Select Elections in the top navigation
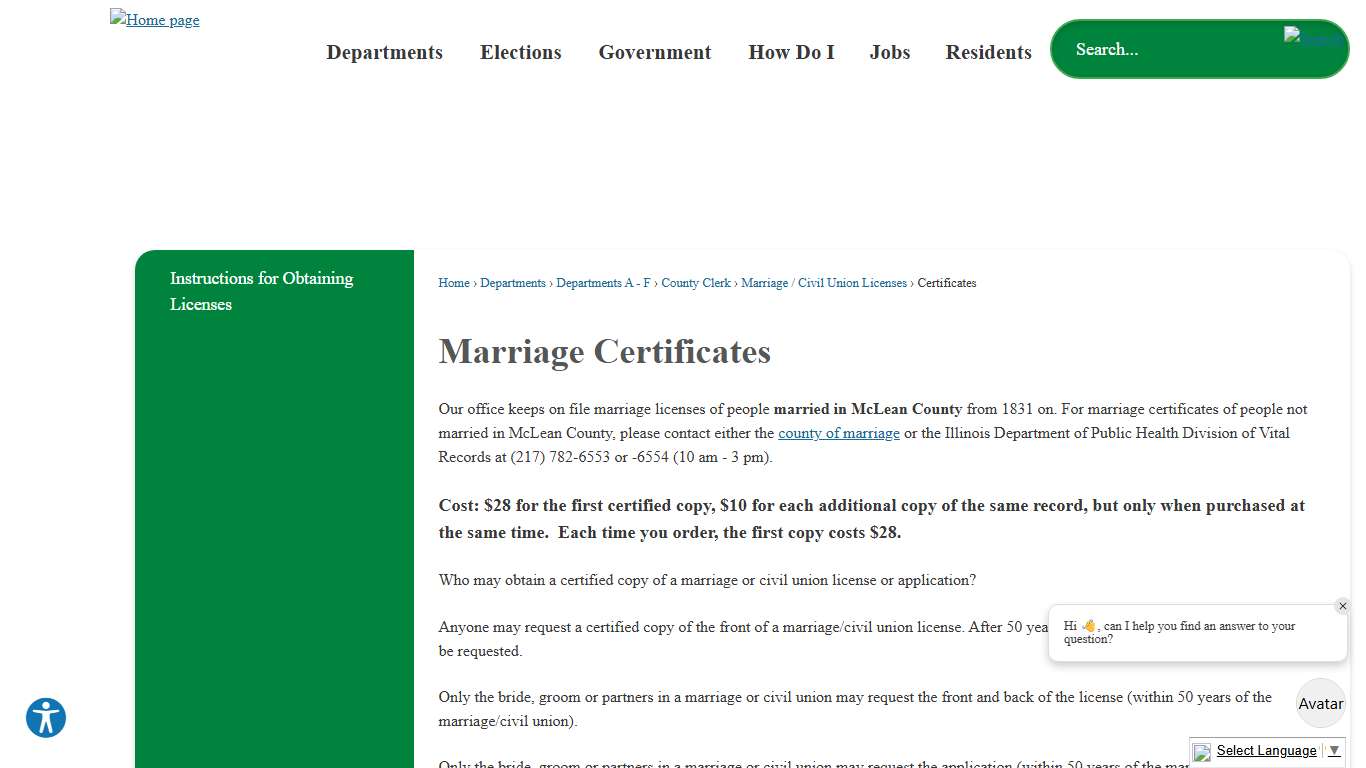1366x768 pixels. [x=520, y=52]
